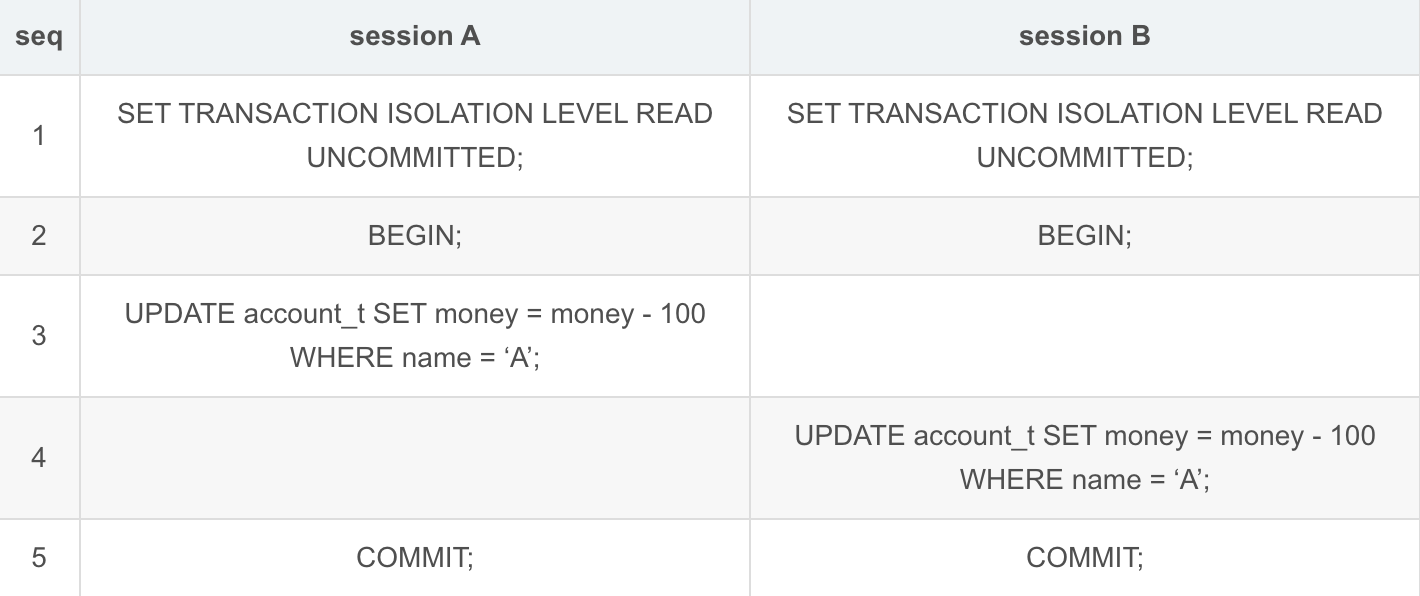1420x596 pixels.
Task: Click session B's UPDATE account_t statement
Action: 1084,458
